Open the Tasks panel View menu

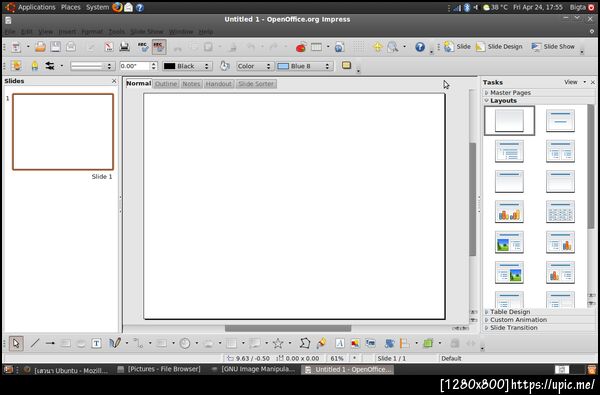pyautogui.click(x=575, y=82)
